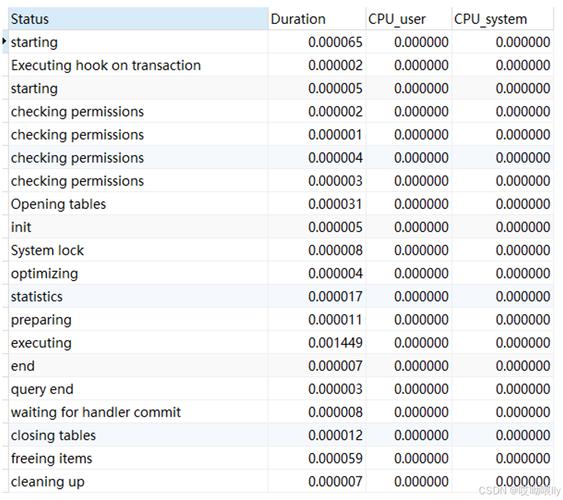Select the 'optimizing' status cell
The image size is (563, 500).
(x=138, y=274)
